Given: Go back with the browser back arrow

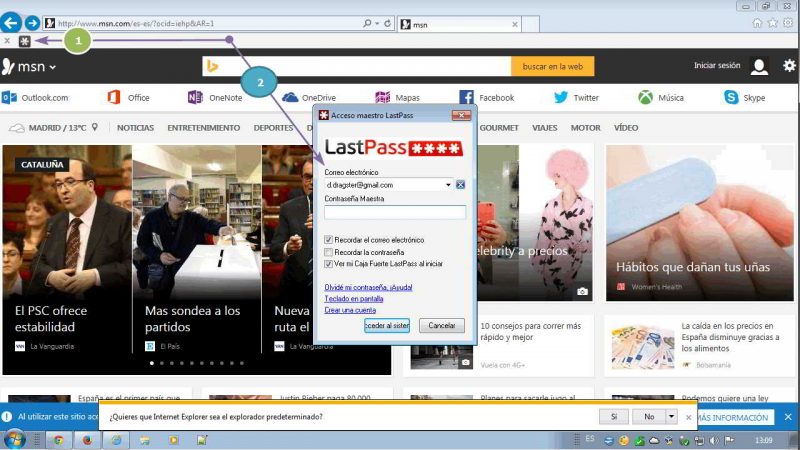Looking at the screenshot, I should pos(11,22).
